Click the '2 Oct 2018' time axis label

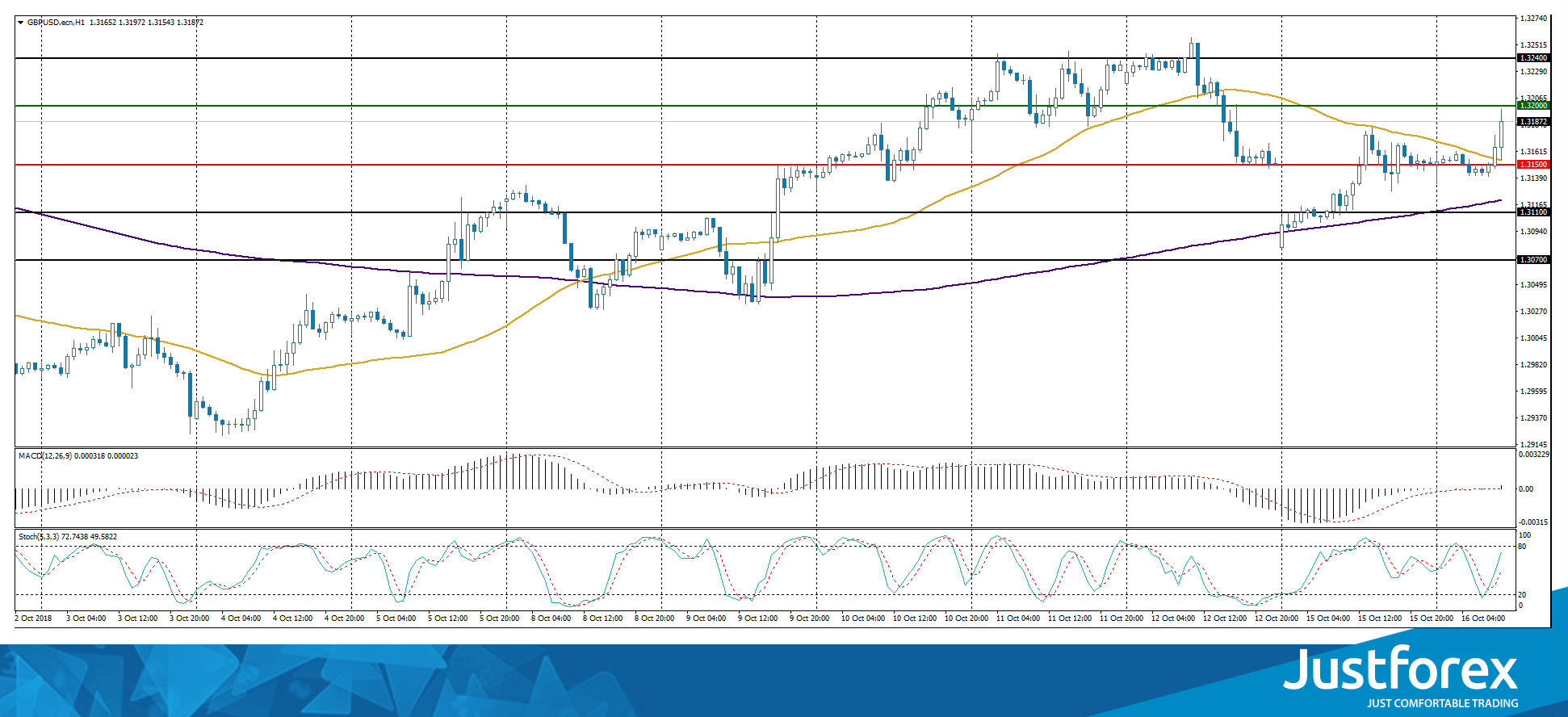click(33, 618)
